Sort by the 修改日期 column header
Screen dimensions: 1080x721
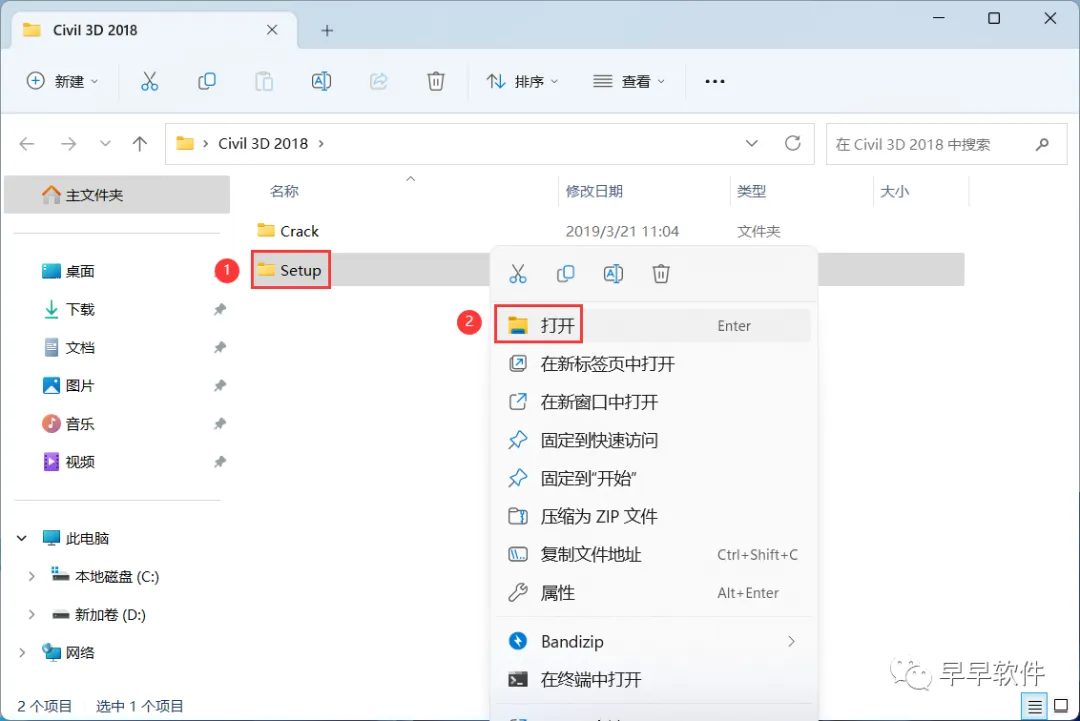[x=594, y=191]
